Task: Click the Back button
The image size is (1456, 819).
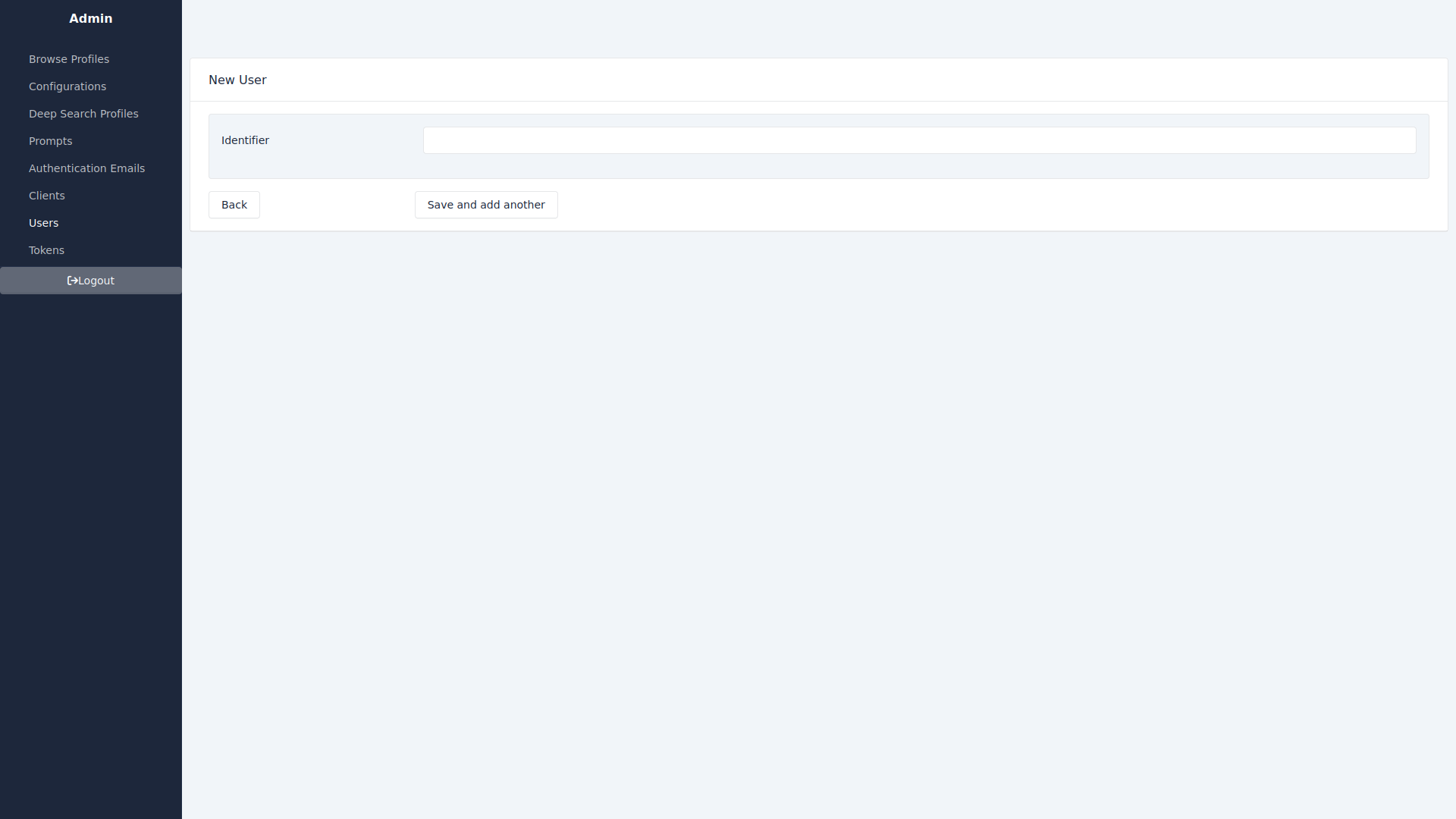Action: [234, 205]
